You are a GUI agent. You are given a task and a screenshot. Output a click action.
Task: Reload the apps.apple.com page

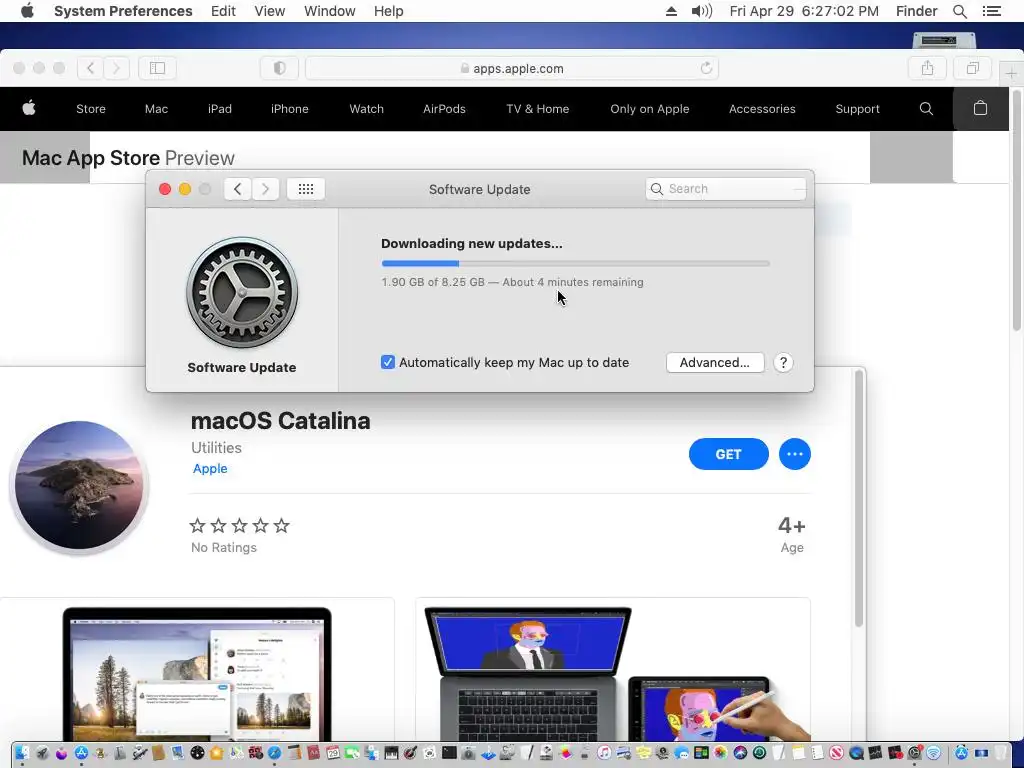click(706, 68)
